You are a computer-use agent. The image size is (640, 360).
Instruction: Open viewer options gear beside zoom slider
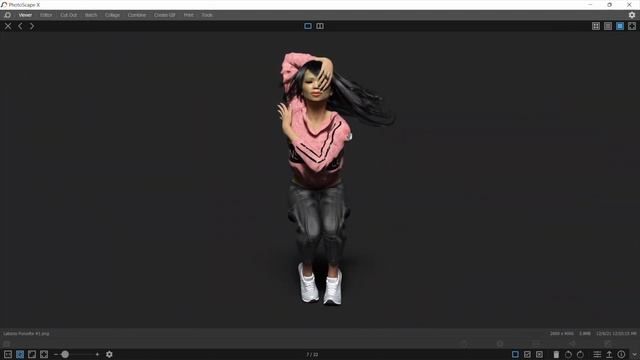point(109,354)
